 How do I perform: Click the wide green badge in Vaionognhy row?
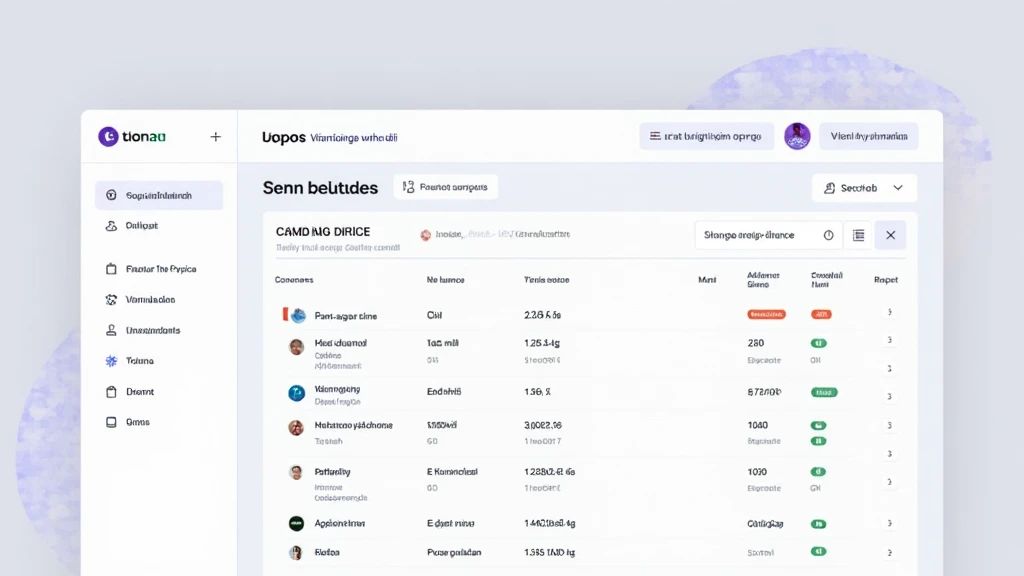click(824, 392)
